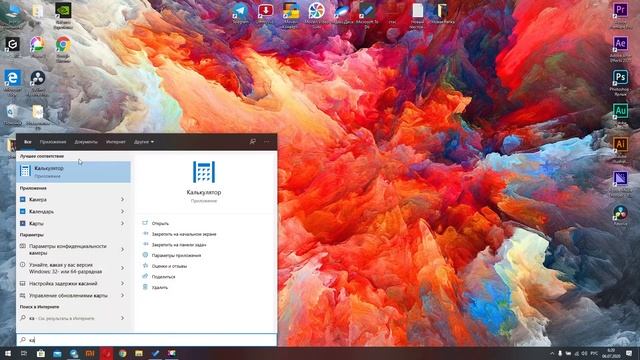
Task: Open the NVIDIA GeForce Experience shortcut
Action: [x=63, y=11]
